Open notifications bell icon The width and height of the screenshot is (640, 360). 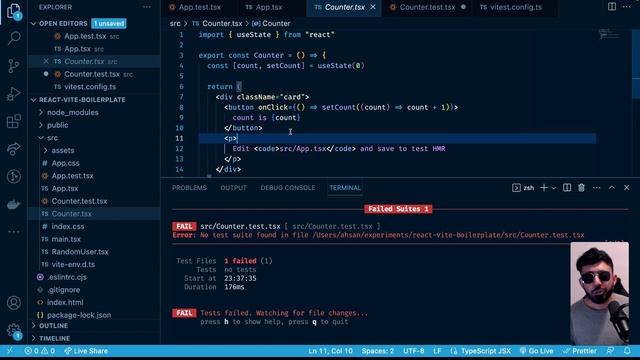[627, 351]
